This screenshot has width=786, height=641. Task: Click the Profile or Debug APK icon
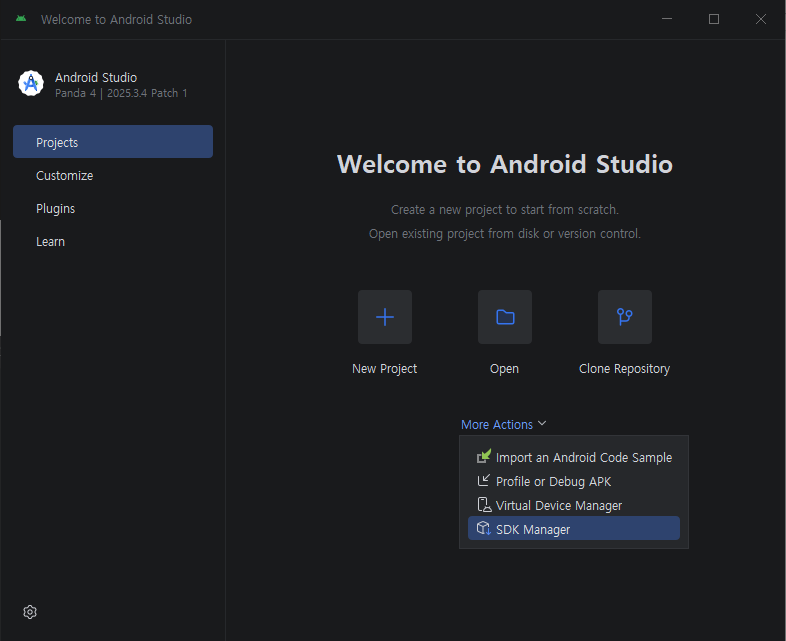[x=484, y=481]
